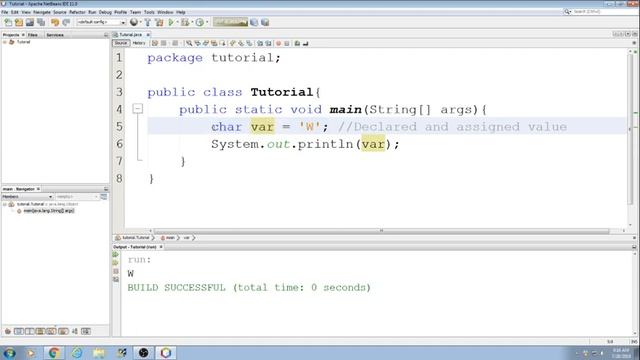Select the Tutorial.java editor tab
The height and width of the screenshot is (360, 640).
(x=130, y=35)
